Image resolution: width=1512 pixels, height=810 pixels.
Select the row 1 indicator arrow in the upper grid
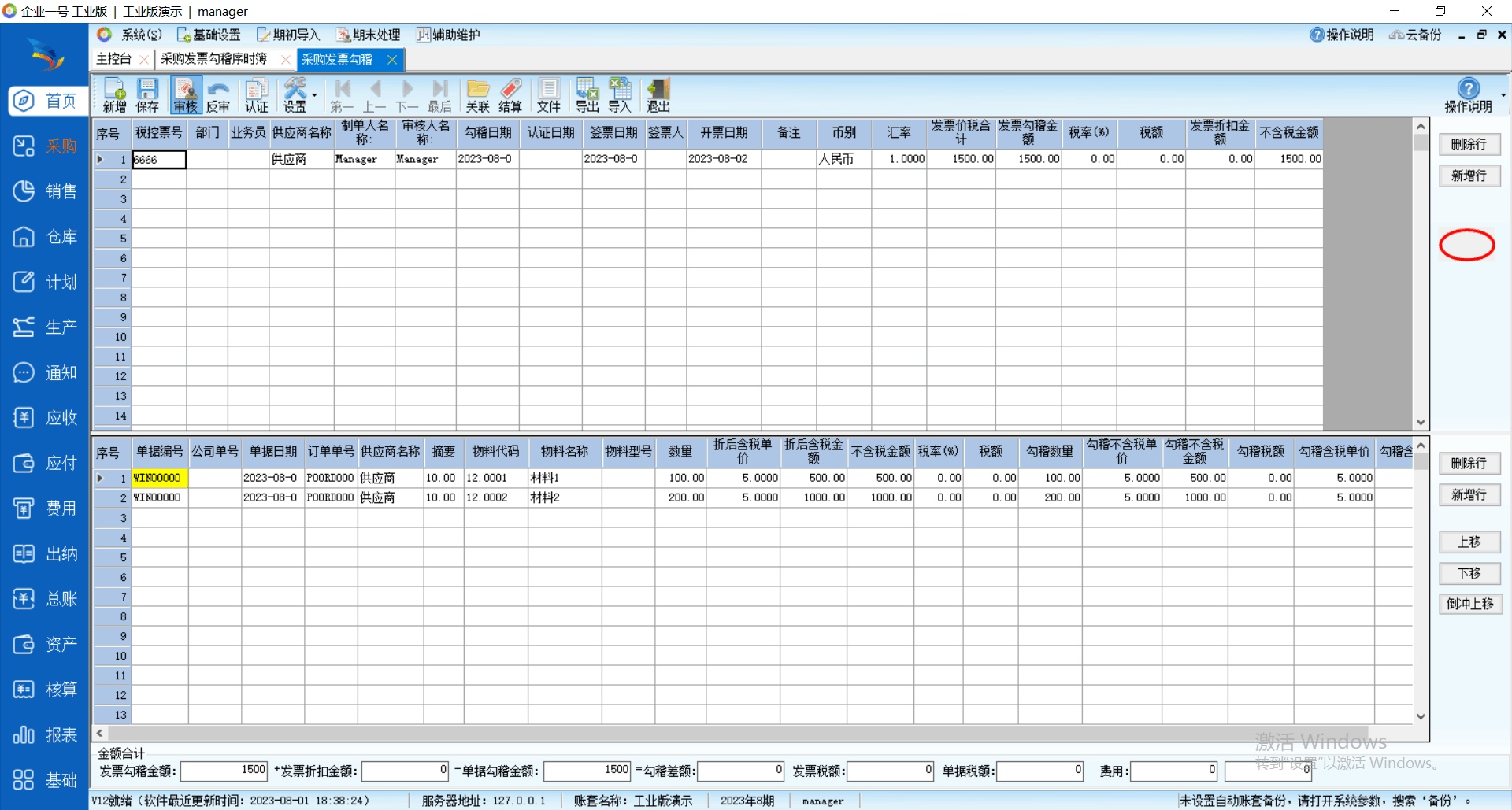coord(101,159)
